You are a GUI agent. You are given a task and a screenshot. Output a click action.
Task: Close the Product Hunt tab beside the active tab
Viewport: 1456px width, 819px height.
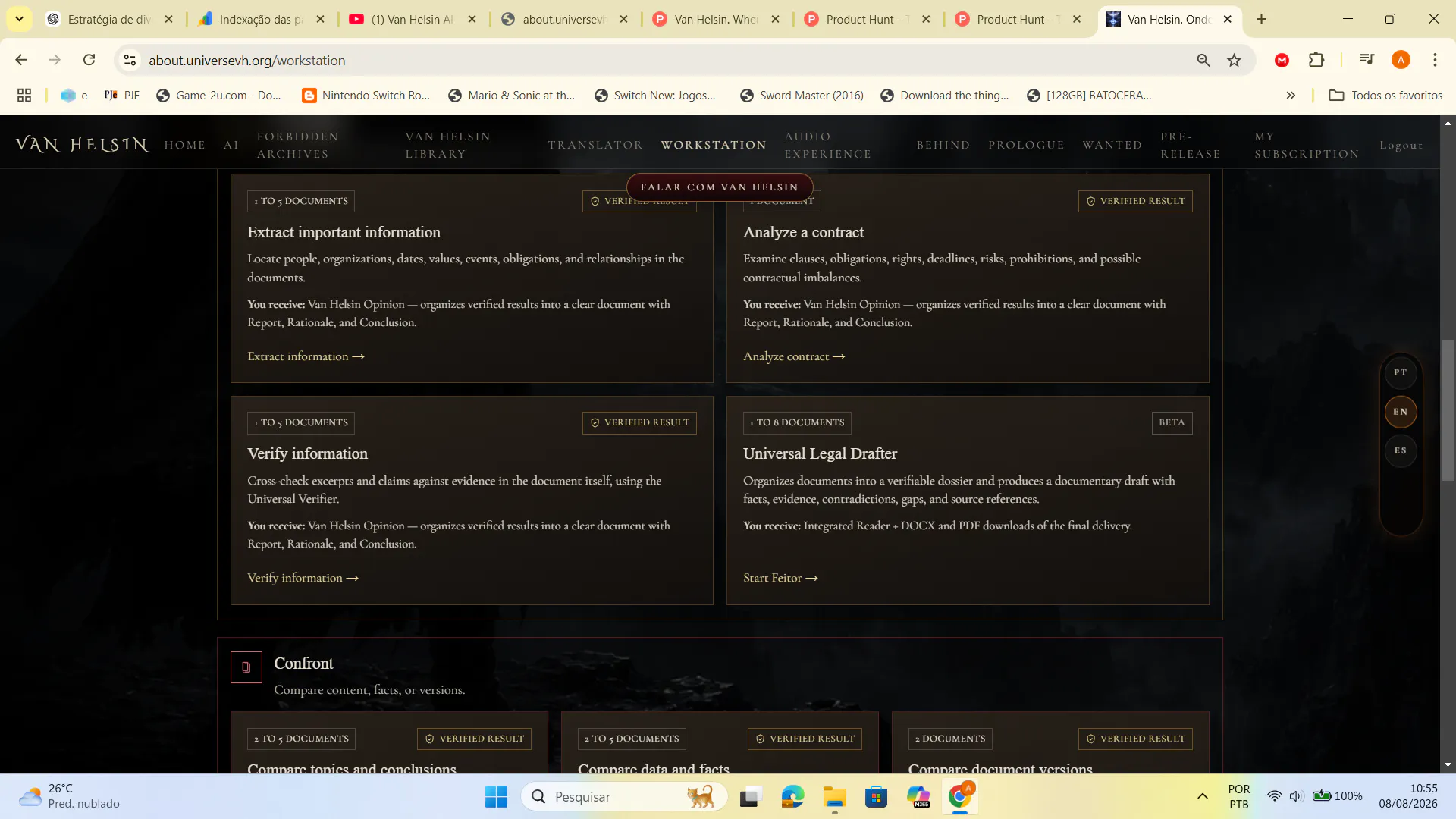point(1076,19)
